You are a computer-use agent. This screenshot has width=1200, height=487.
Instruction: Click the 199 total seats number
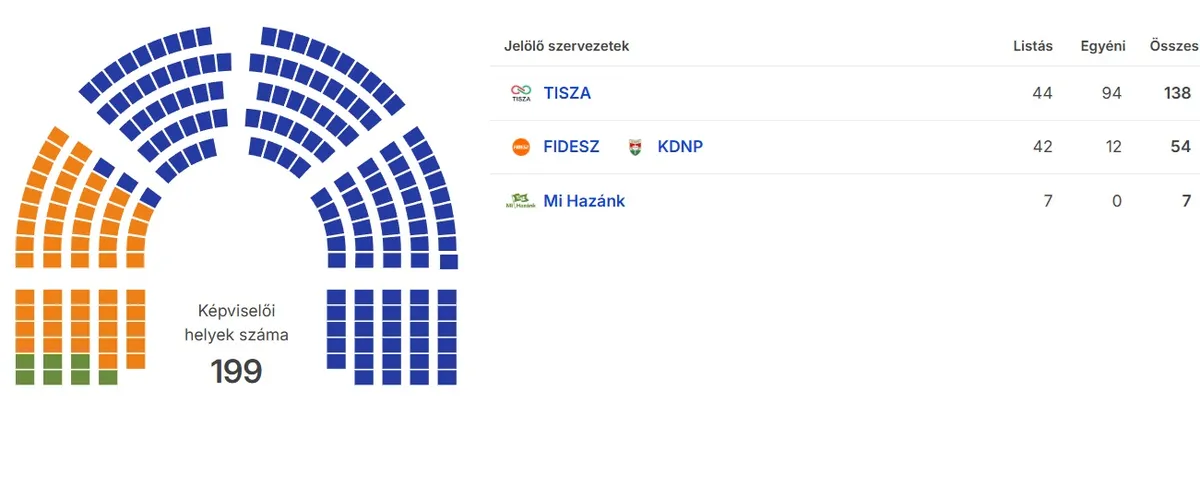coord(236,372)
